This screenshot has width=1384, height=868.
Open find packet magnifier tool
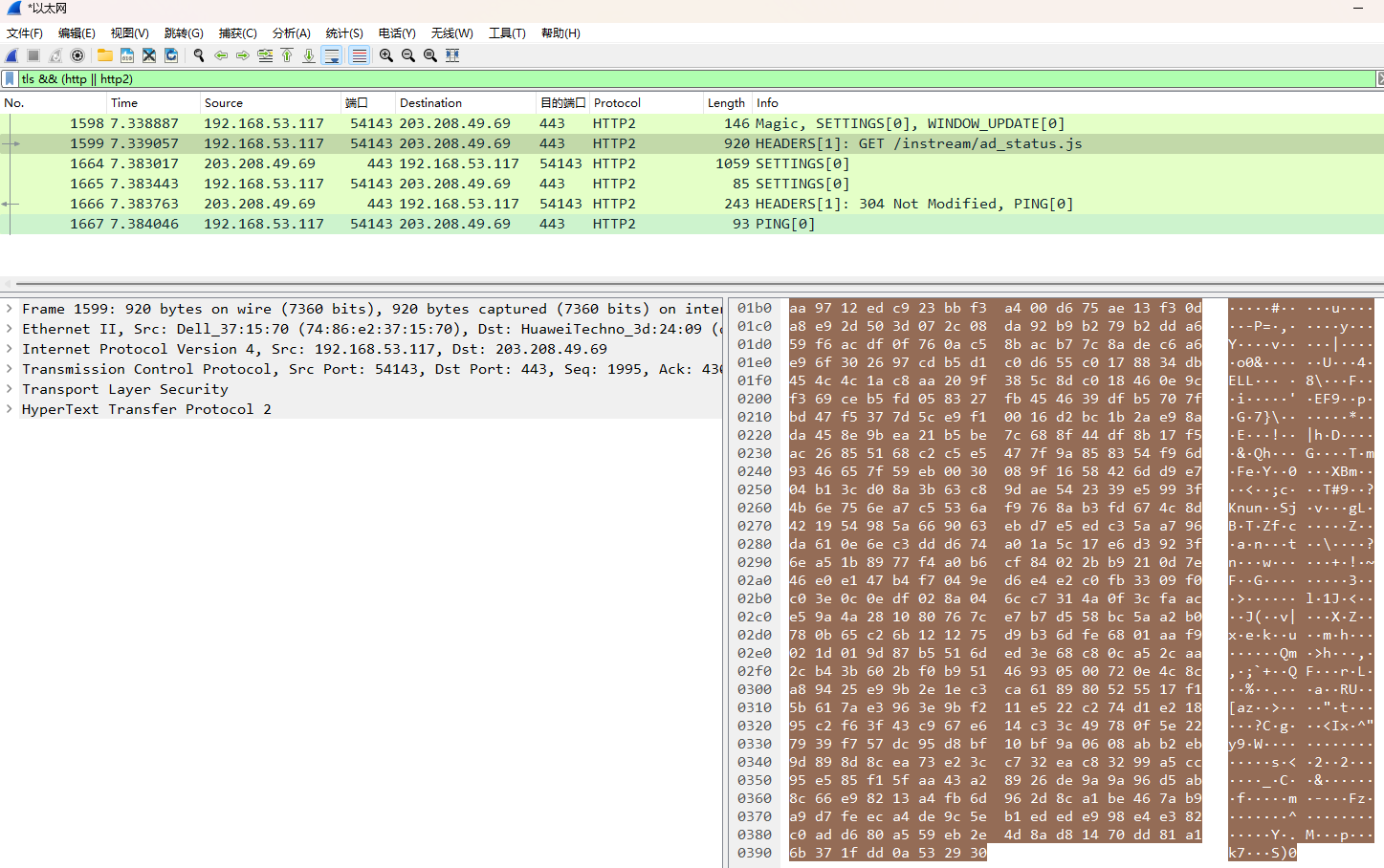[x=199, y=55]
